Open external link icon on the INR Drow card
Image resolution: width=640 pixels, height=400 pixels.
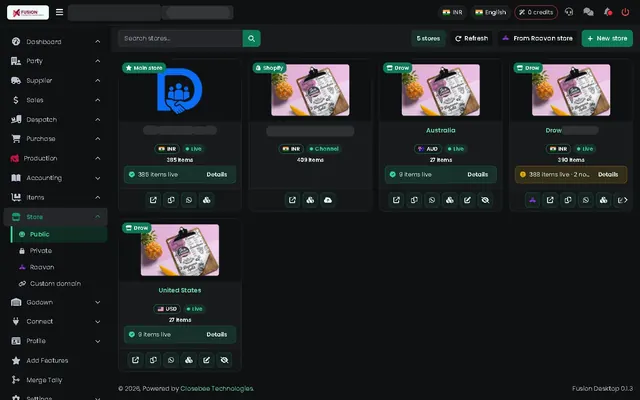pyautogui.click(x=550, y=200)
